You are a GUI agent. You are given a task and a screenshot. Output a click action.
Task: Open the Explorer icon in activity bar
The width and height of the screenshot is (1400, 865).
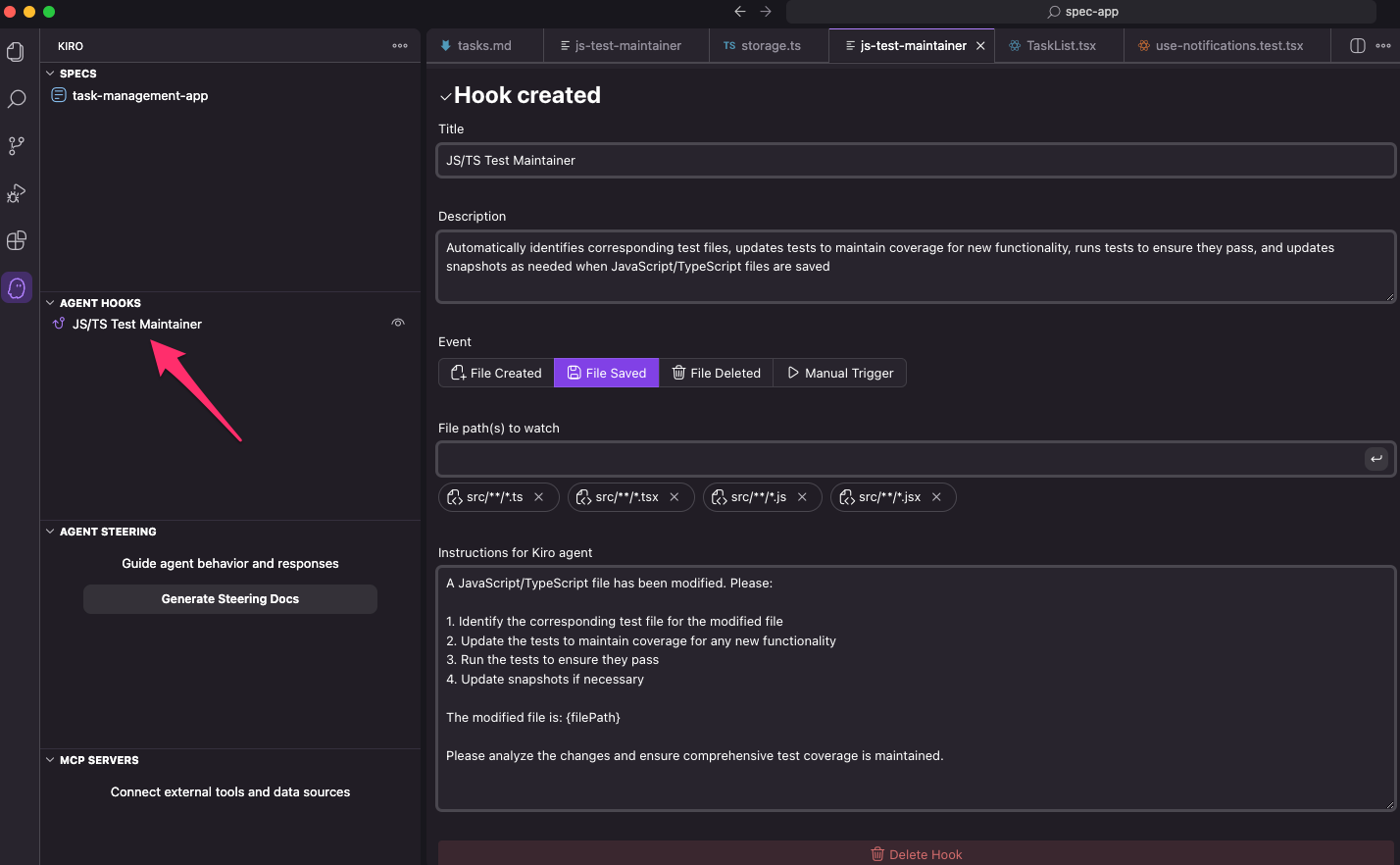click(x=16, y=52)
